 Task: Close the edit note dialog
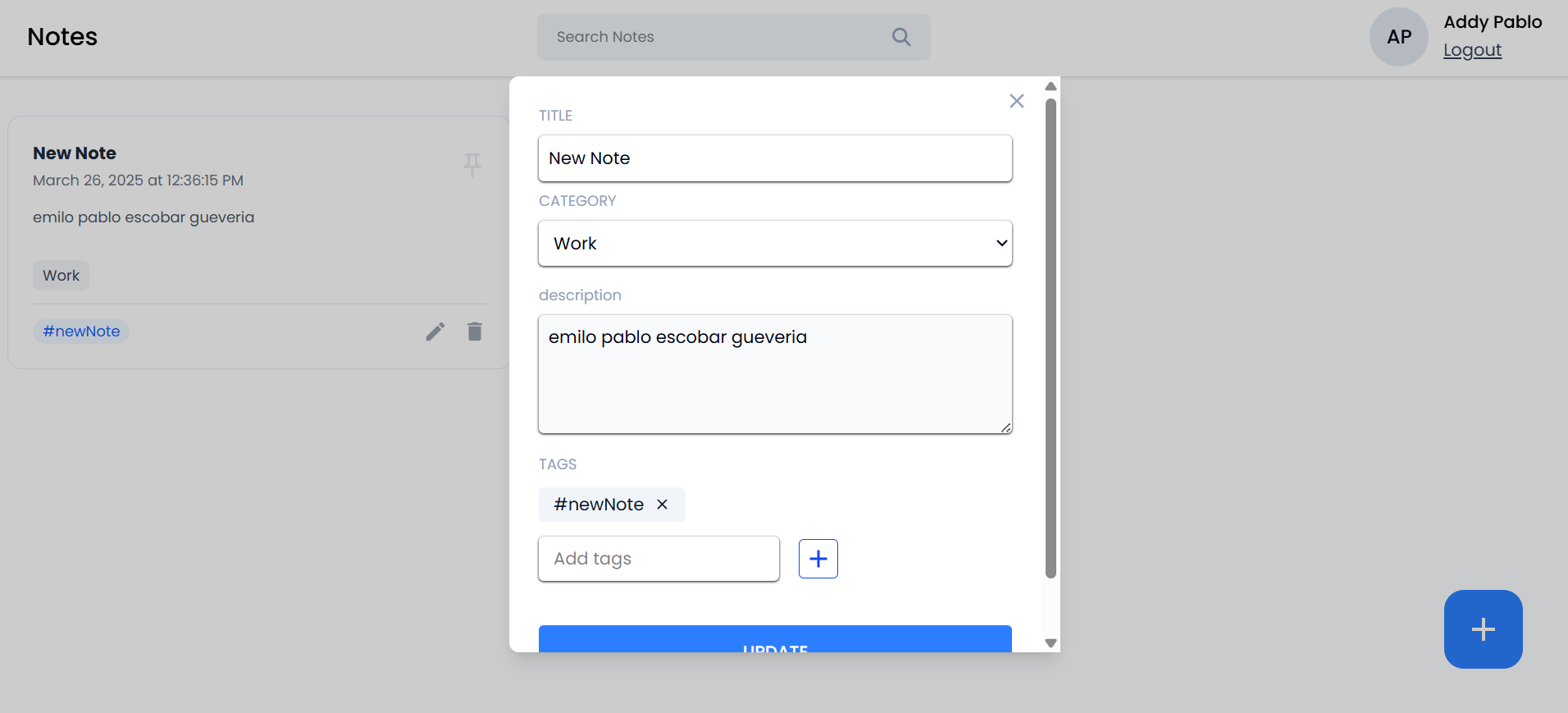click(1017, 101)
